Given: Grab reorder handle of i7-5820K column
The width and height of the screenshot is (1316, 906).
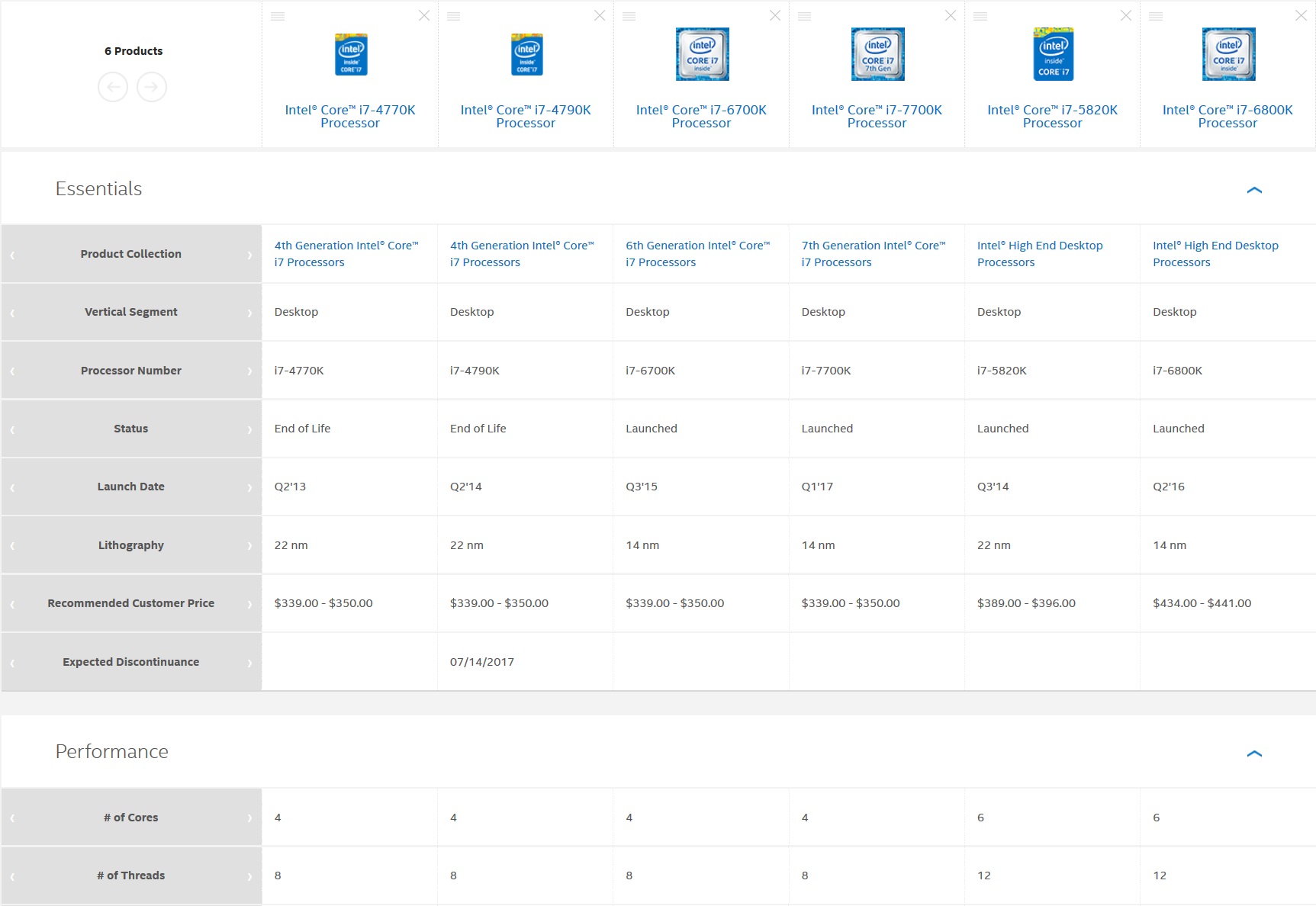Looking at the screenshot, I should 980,17.
